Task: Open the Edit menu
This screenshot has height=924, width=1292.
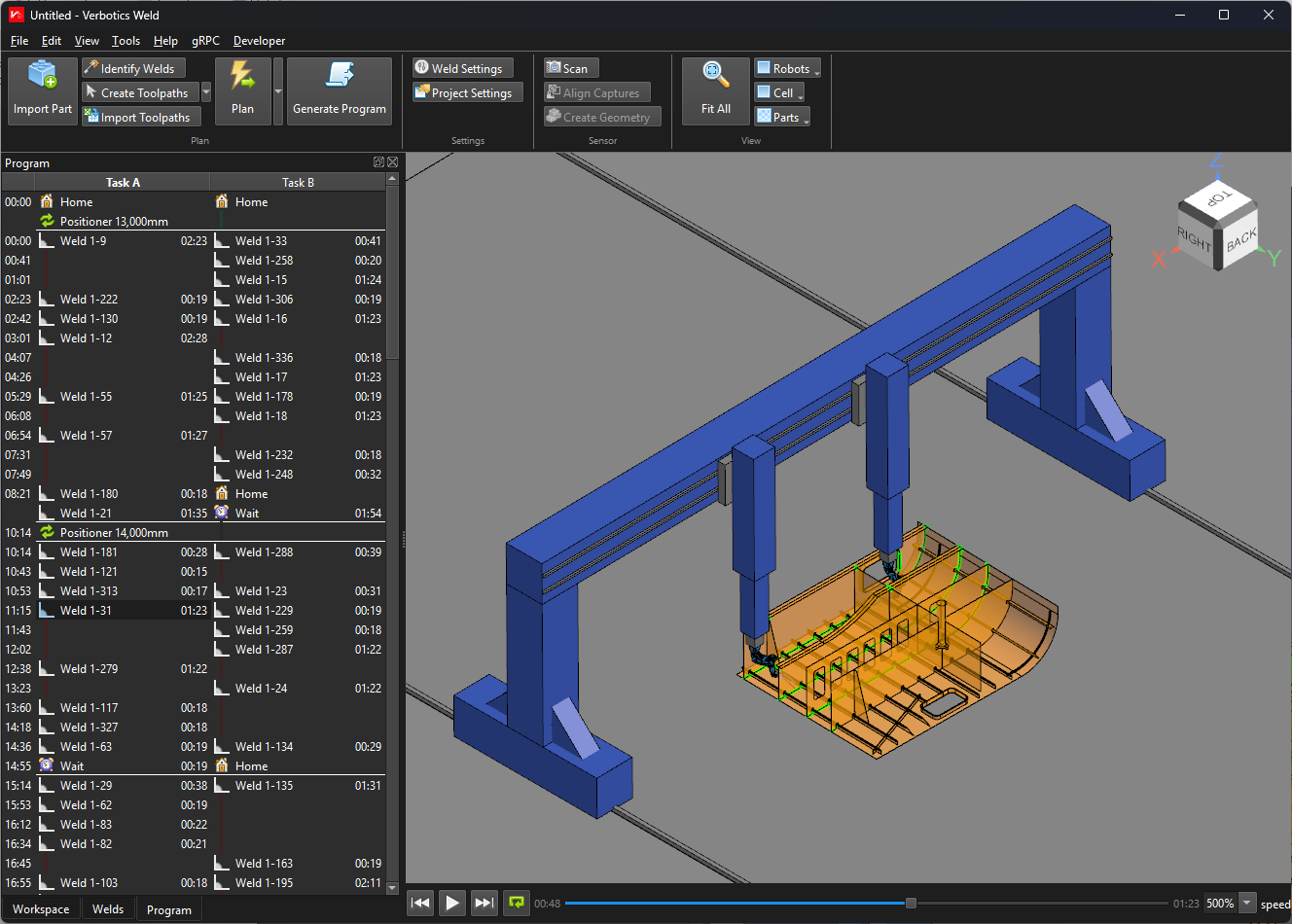Action: (x=52, y=41)
